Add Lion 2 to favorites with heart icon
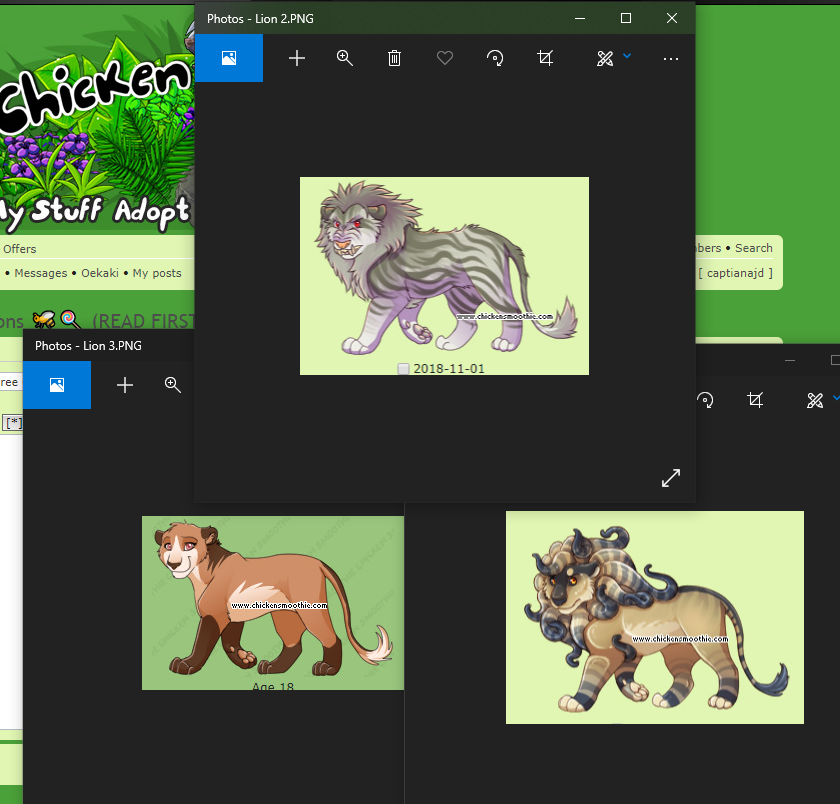 [x=445, y=58]
